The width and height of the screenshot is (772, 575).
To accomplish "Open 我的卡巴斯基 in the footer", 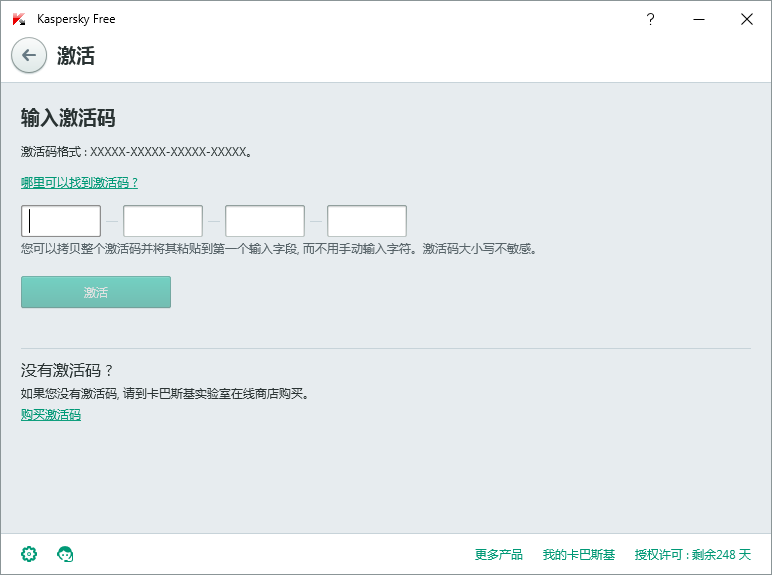I will (x=579, y=555).
